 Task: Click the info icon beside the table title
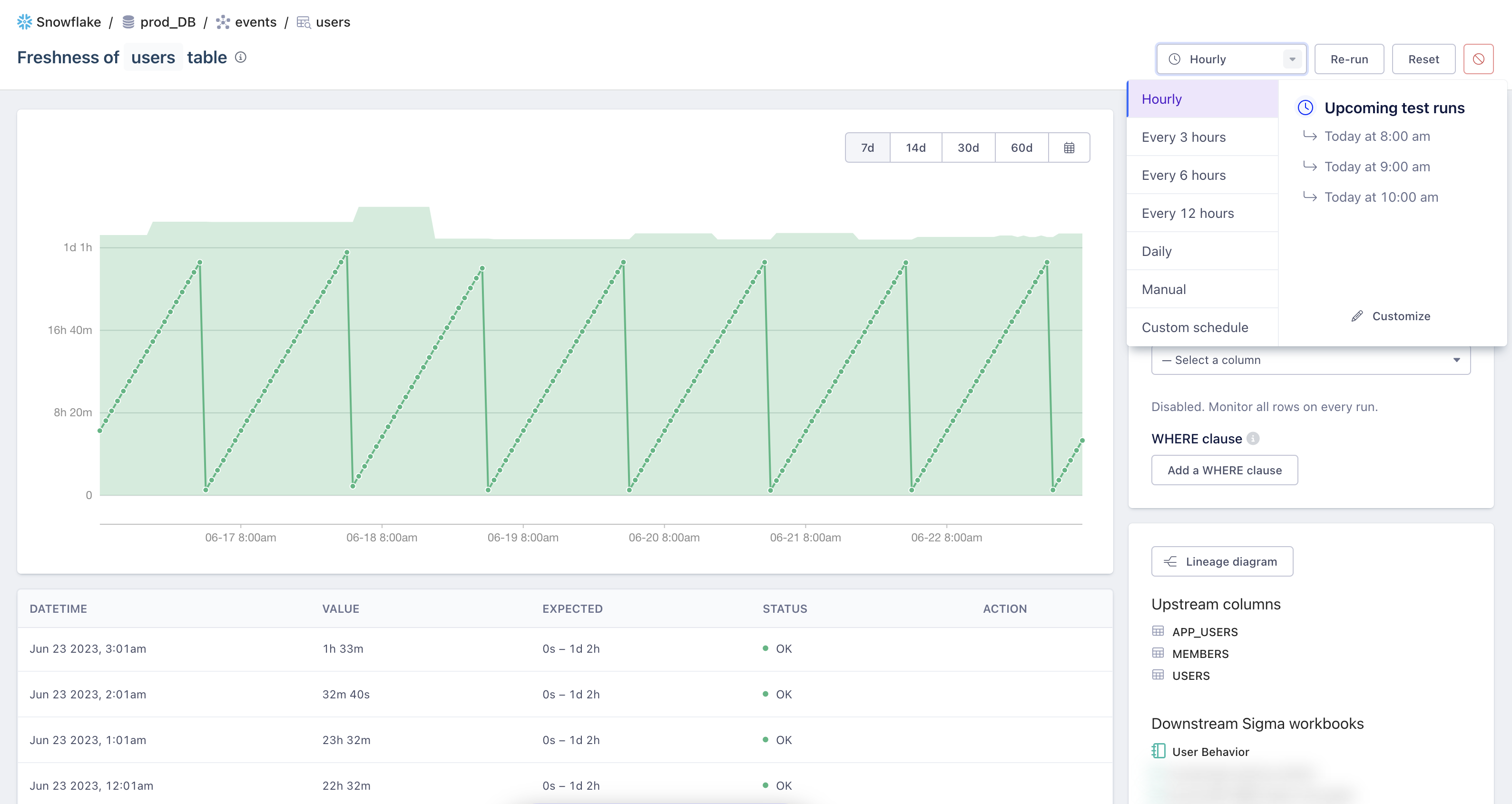(x=241, y=57)
